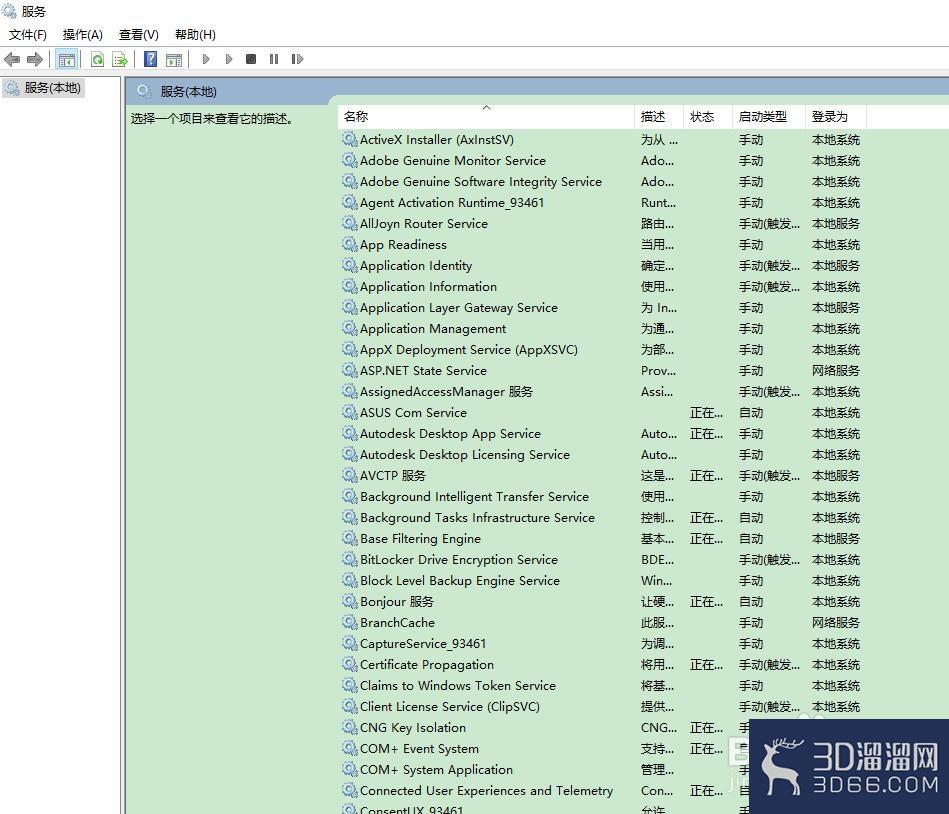Select the Application Information service
The image size is (949, 814).
click(428, 287)
